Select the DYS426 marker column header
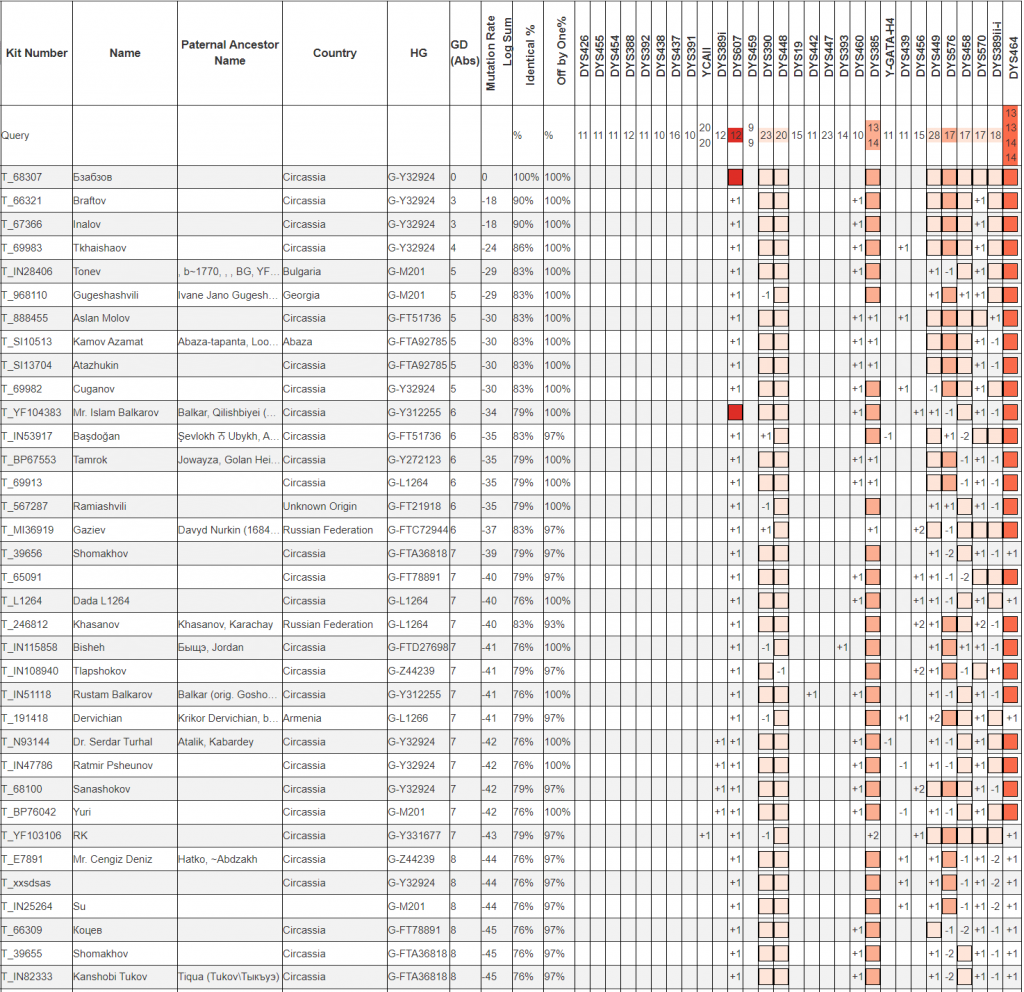The image size is (1024, 992). tap(582, 53)
